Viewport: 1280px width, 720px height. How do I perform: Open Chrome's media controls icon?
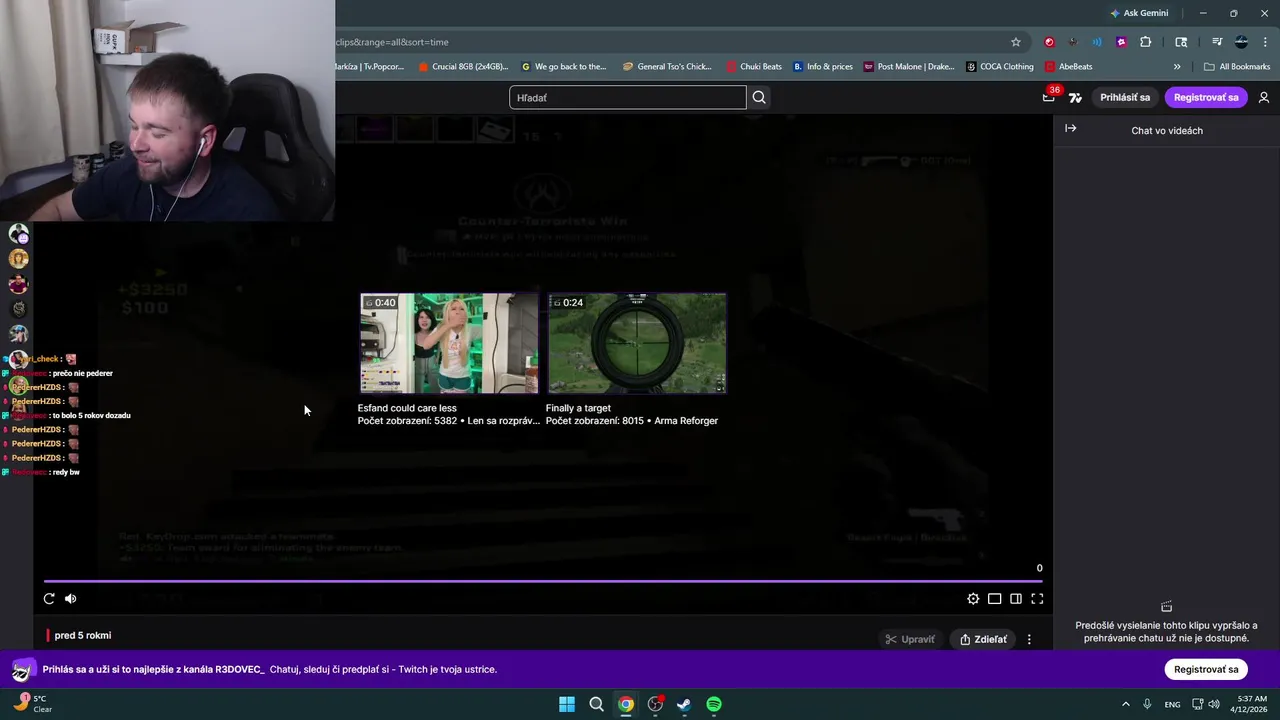coord(1217,42)
